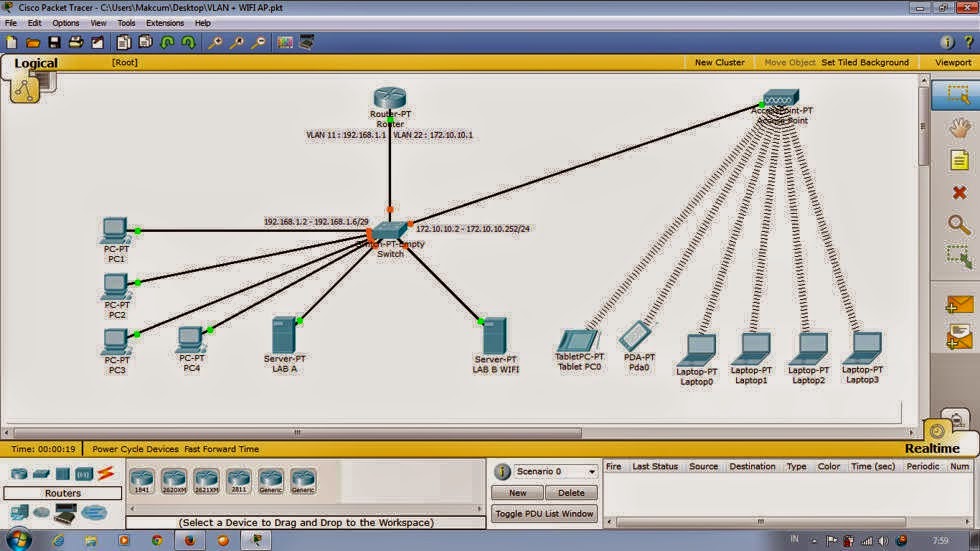The width and height of the screenshot is (980, 551).
Task: Click the Windows Start button
Action: click(x=19, y=540)
